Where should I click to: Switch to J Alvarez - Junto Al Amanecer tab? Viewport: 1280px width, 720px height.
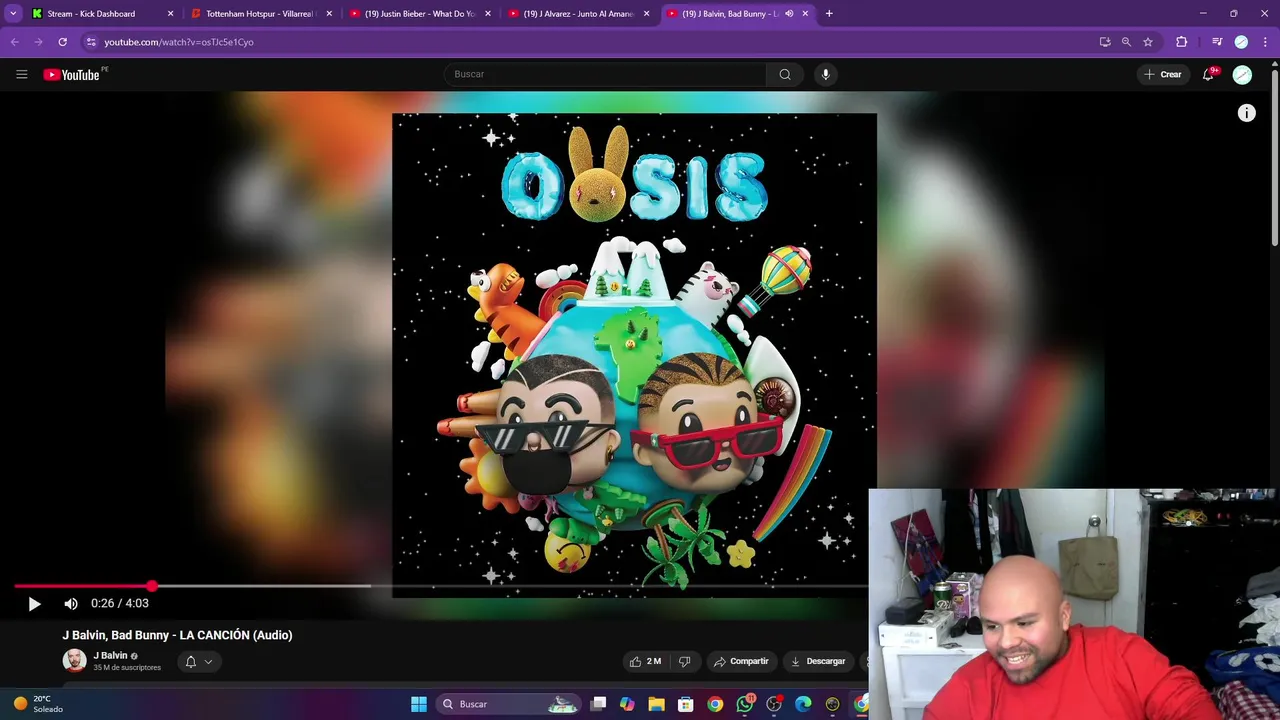(578, 14)
